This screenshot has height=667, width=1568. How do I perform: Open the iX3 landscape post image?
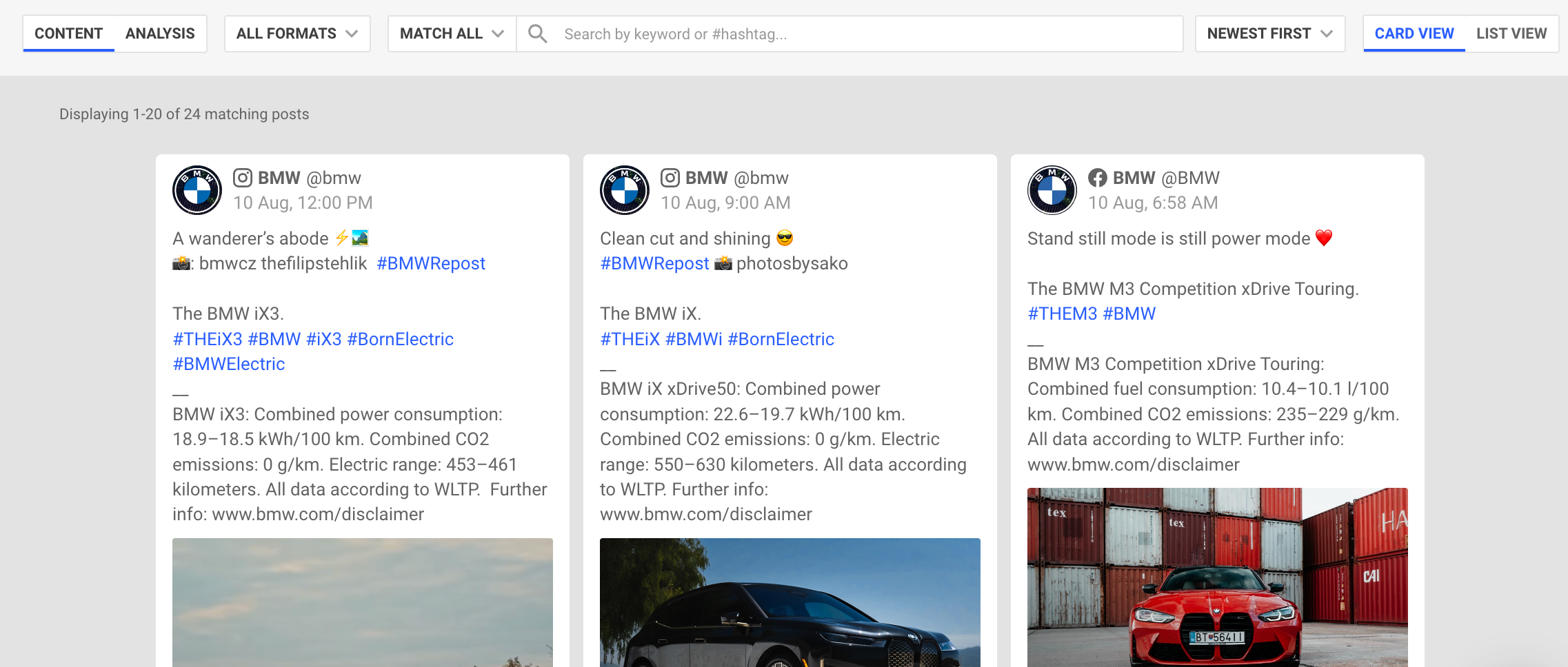tap(363, 602)
